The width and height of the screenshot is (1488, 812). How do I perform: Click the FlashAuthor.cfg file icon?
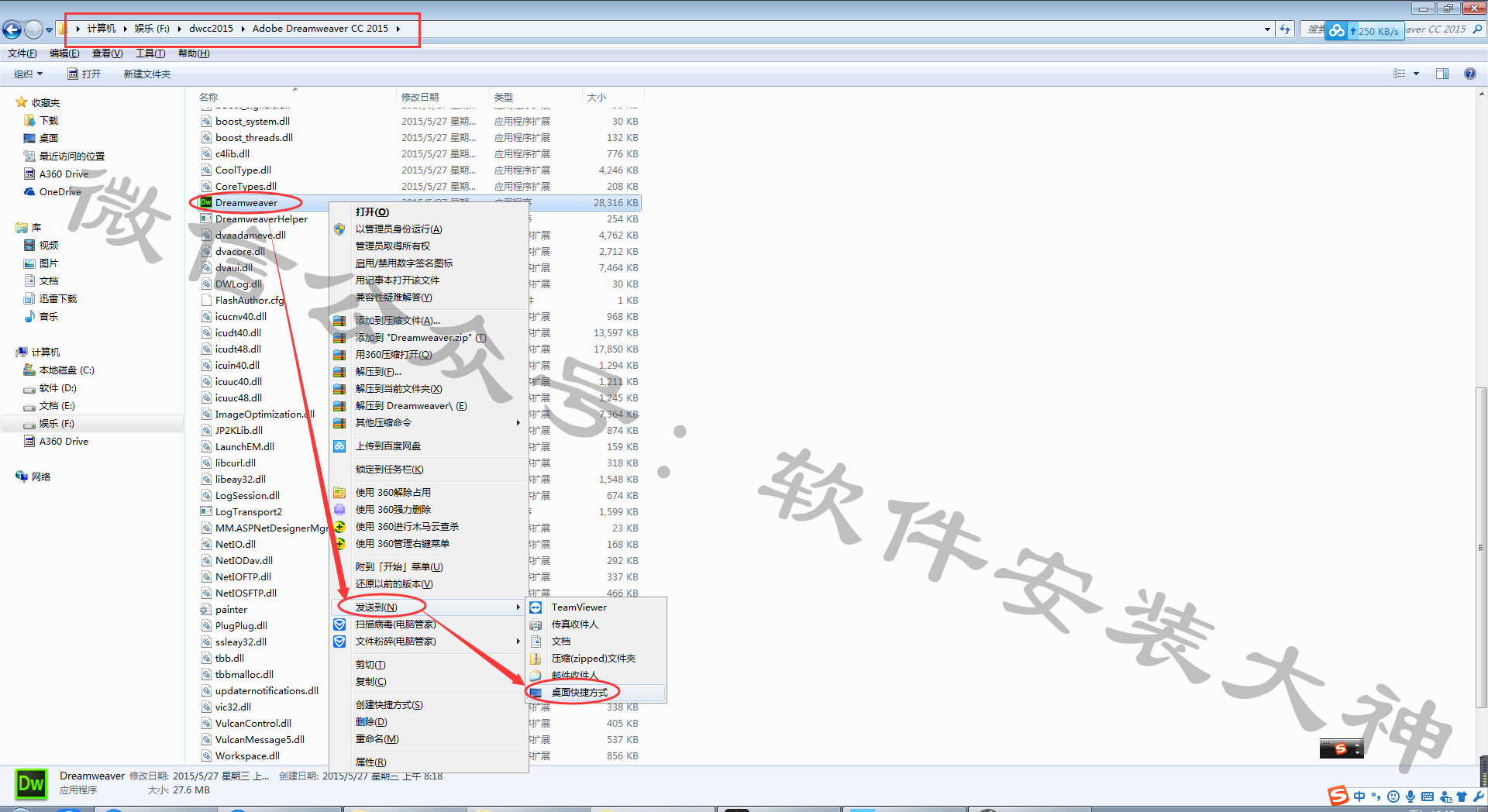pos(206,300)
